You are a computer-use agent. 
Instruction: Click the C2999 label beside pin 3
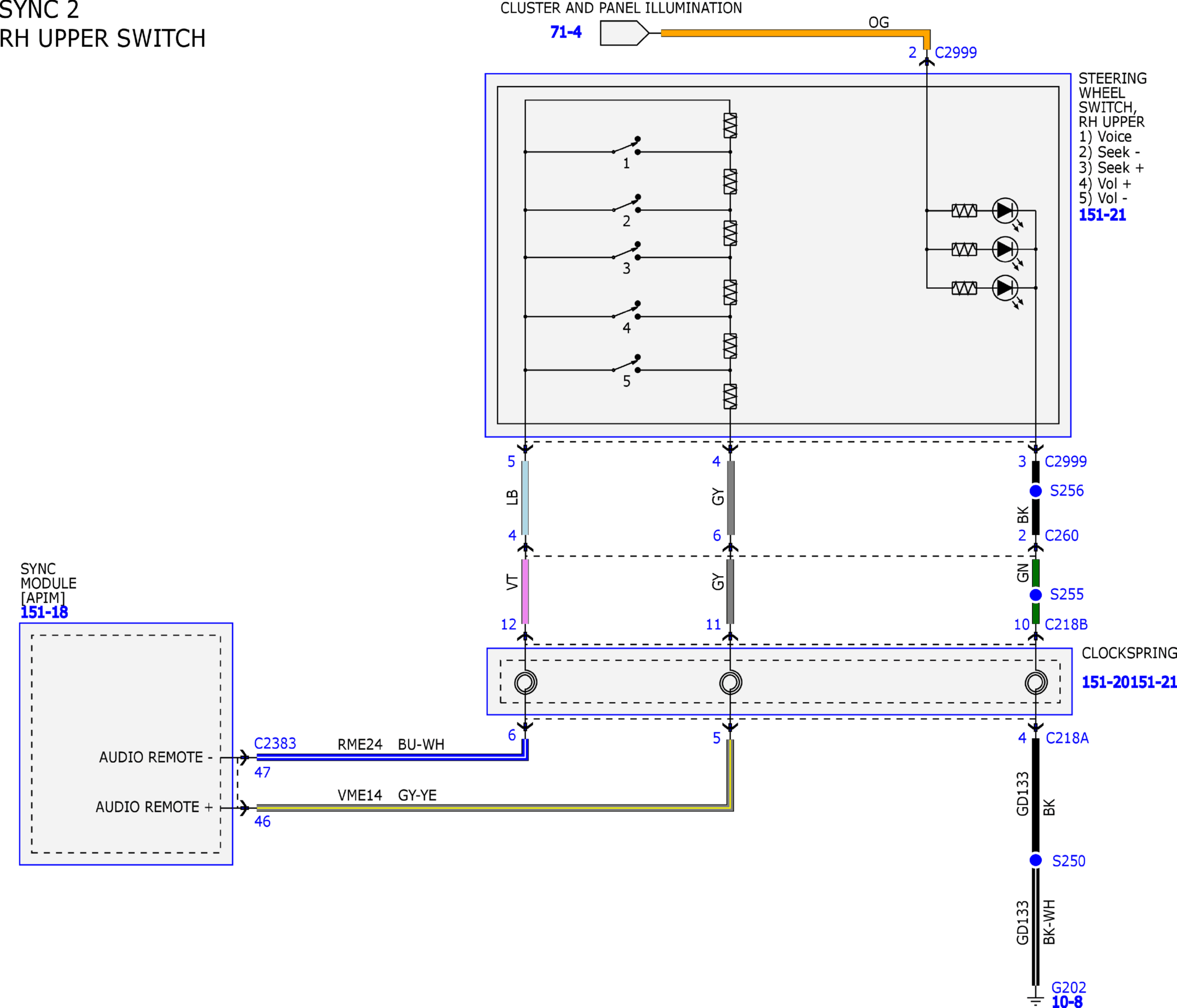(1065, 461)
